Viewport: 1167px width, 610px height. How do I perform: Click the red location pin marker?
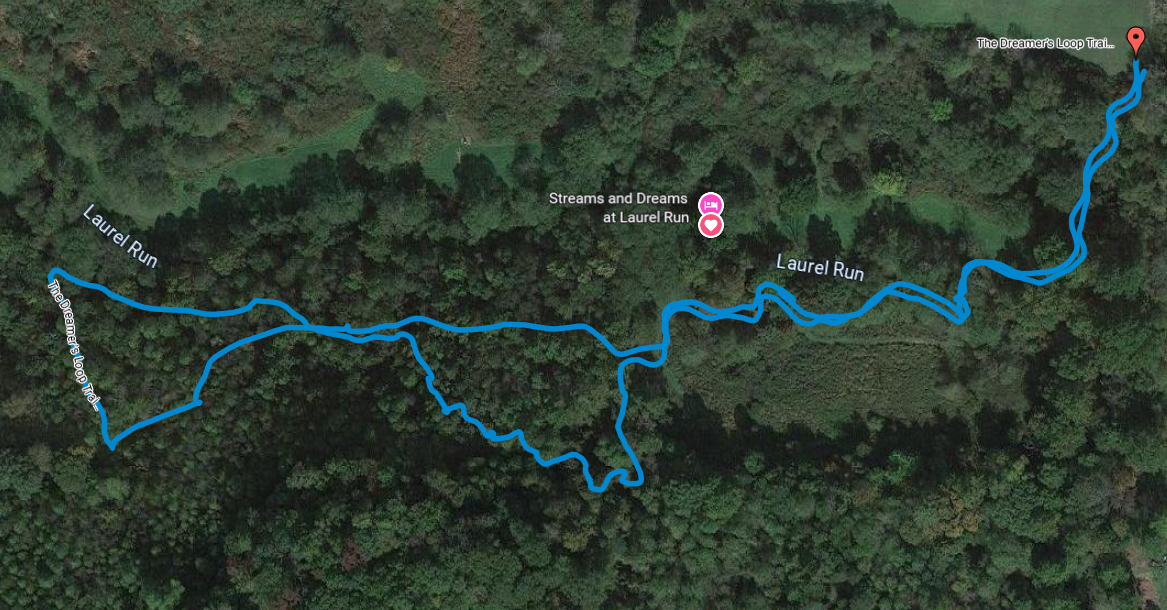(x=1135, y=40)
